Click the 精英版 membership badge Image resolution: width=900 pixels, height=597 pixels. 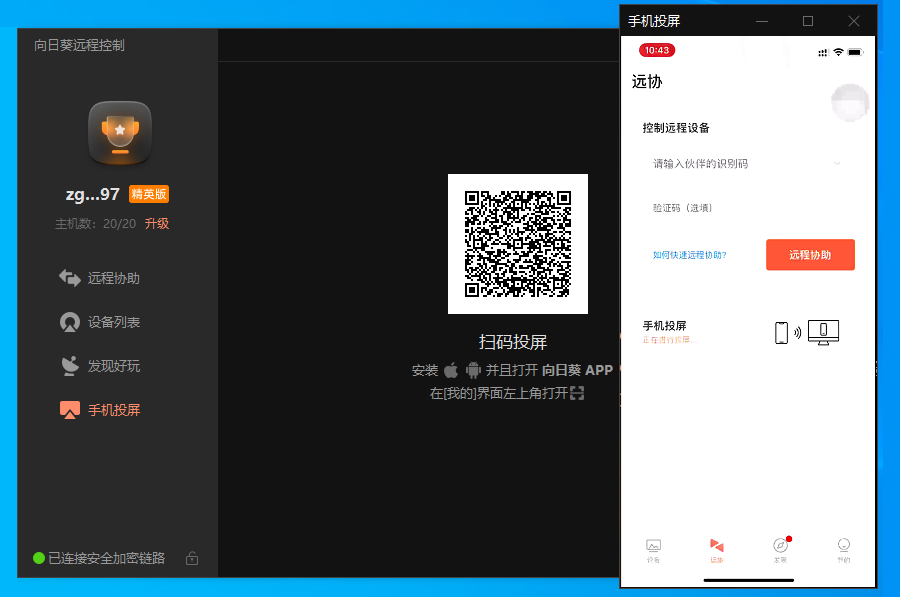point(149,194)
